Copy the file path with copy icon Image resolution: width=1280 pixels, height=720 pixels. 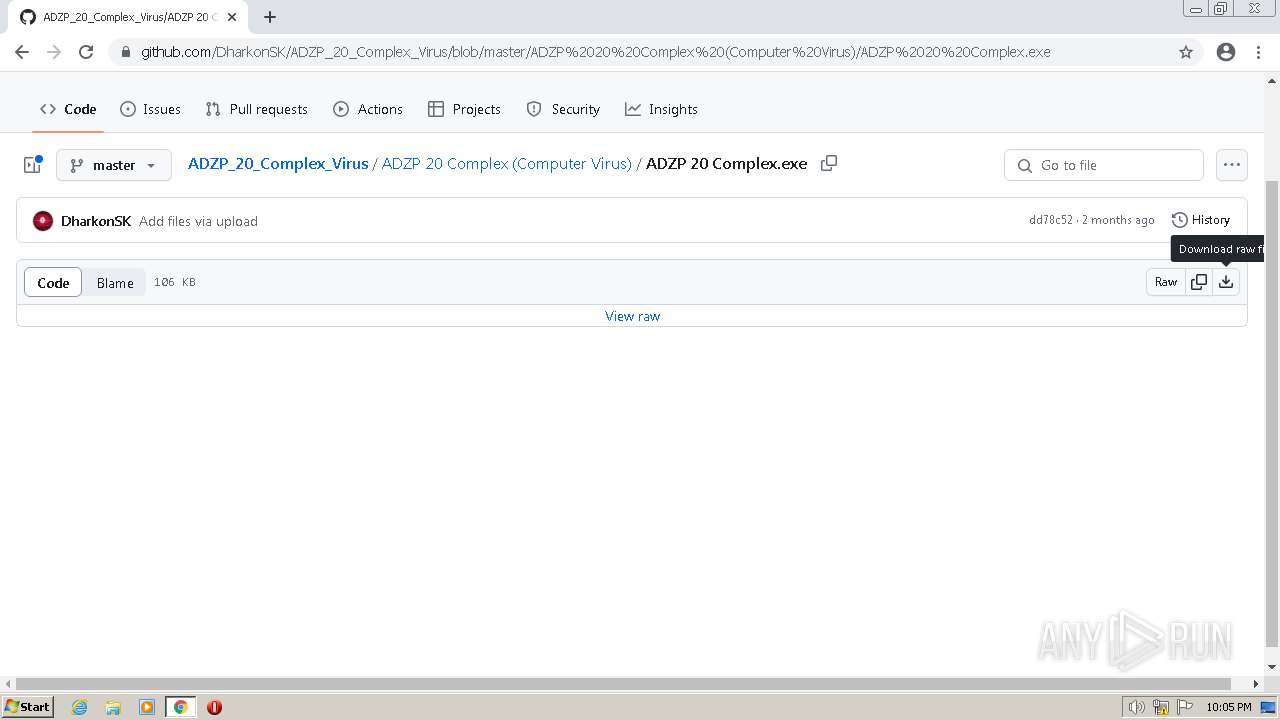[x=829, y=163]
